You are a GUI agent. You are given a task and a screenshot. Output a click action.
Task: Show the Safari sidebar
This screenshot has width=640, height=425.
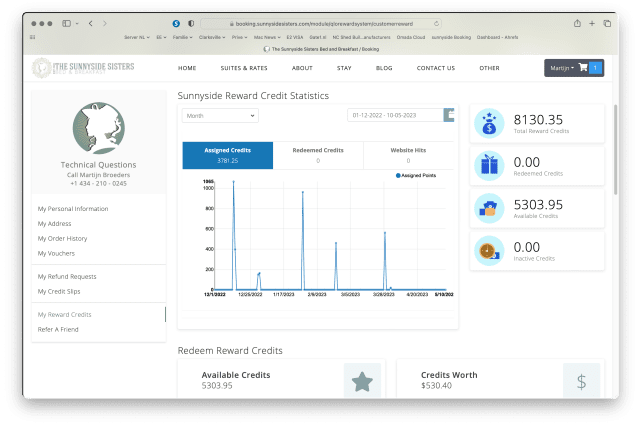coord(68,22)
